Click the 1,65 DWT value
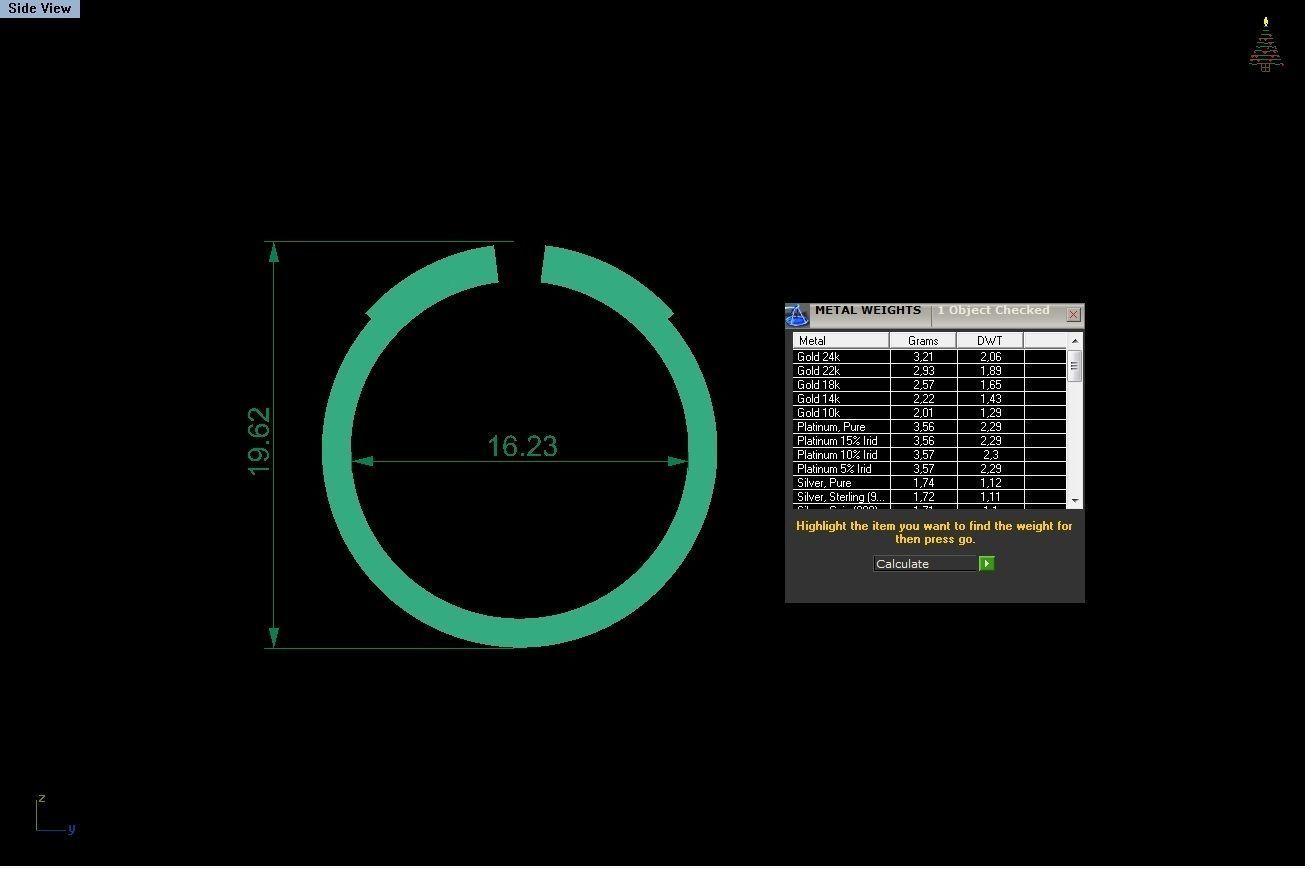 pyautogui.click(x=990, y=385)
